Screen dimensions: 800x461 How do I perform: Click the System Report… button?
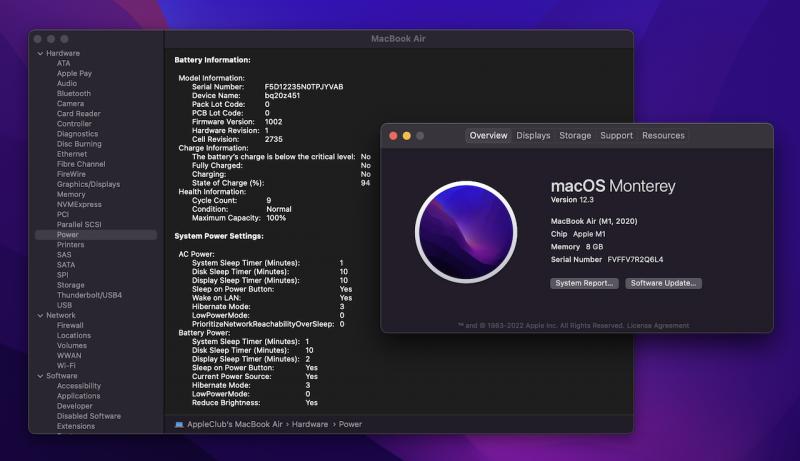click(584, 283)
